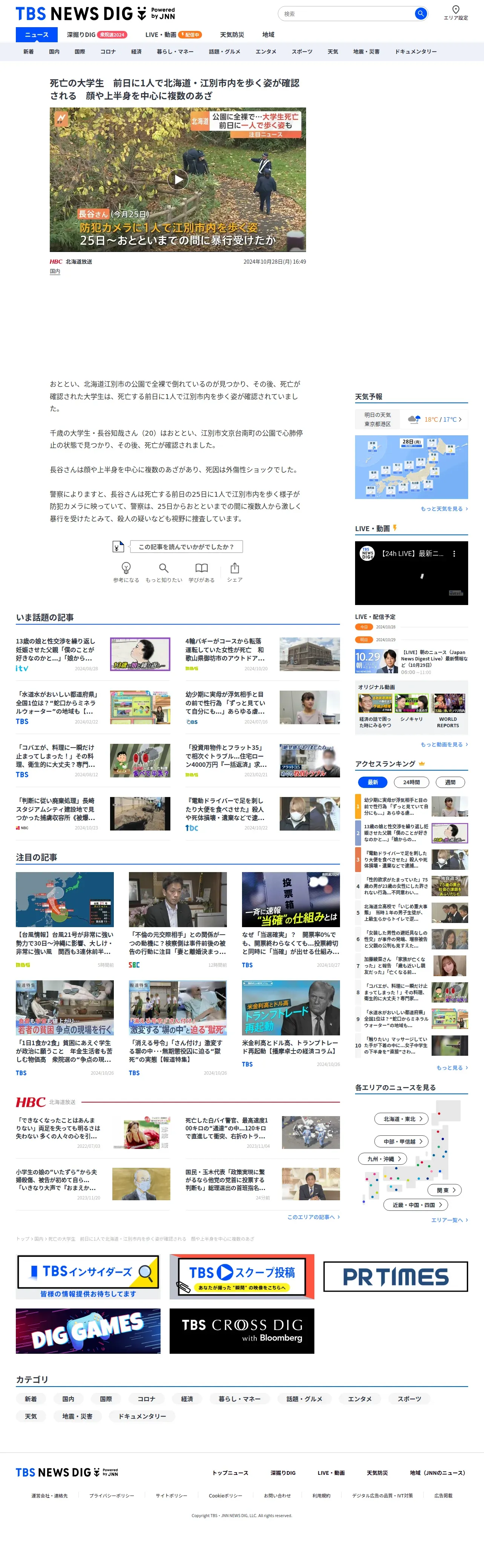
Task: Open the DIG GAMES banner
Action: (x=88, y=1331)
